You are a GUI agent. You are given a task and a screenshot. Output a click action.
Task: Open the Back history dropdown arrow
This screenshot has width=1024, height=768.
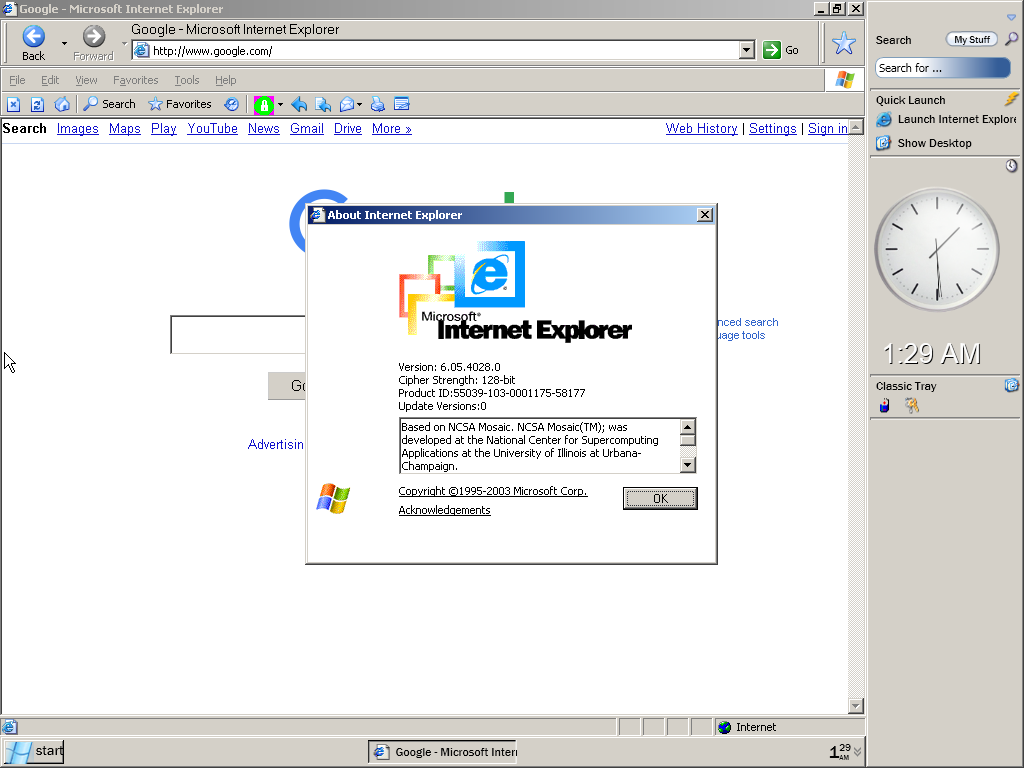coord(64,43)
